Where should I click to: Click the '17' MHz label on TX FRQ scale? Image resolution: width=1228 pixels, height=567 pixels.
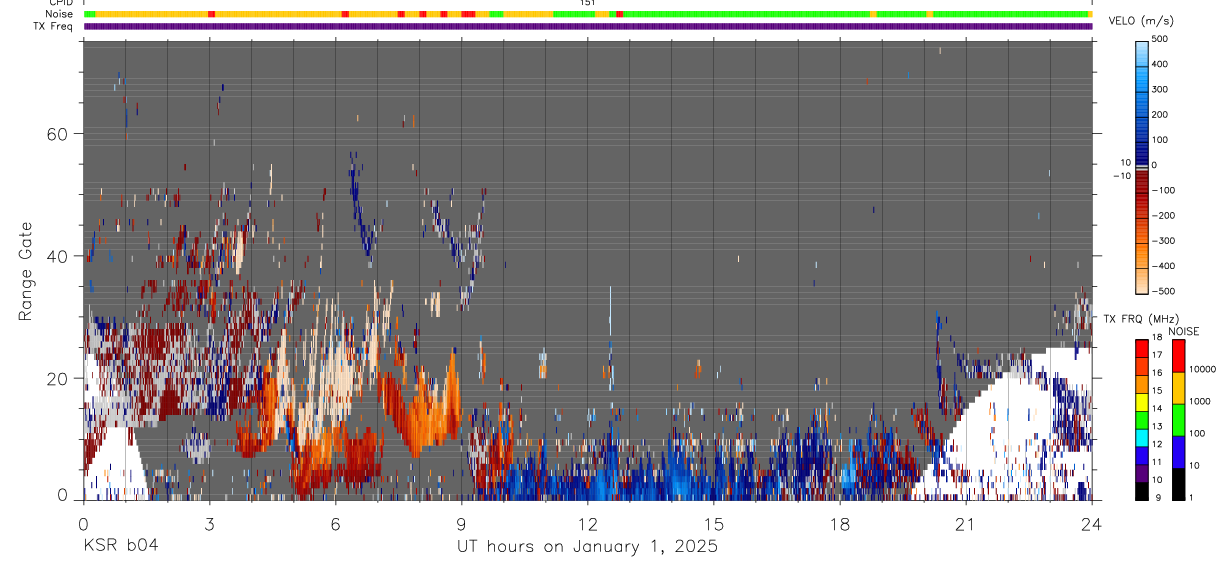[x=1158, y=355]
